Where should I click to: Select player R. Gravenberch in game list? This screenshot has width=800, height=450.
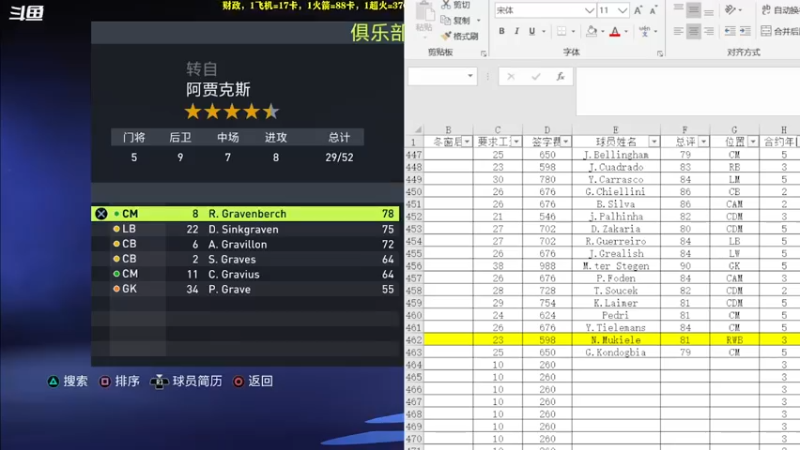(245, 214)
